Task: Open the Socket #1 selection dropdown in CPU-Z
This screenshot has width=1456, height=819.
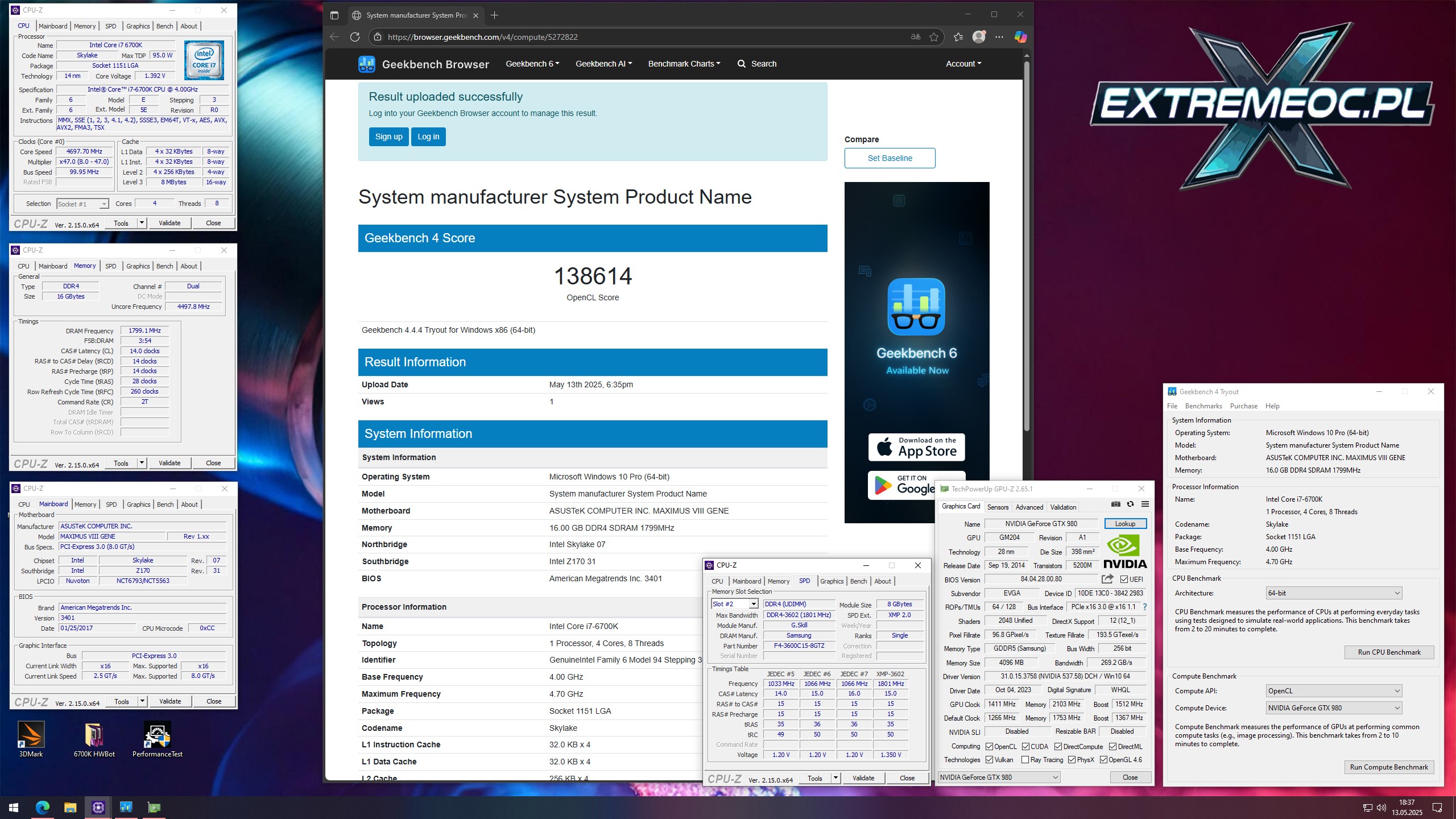Action: 82,204
